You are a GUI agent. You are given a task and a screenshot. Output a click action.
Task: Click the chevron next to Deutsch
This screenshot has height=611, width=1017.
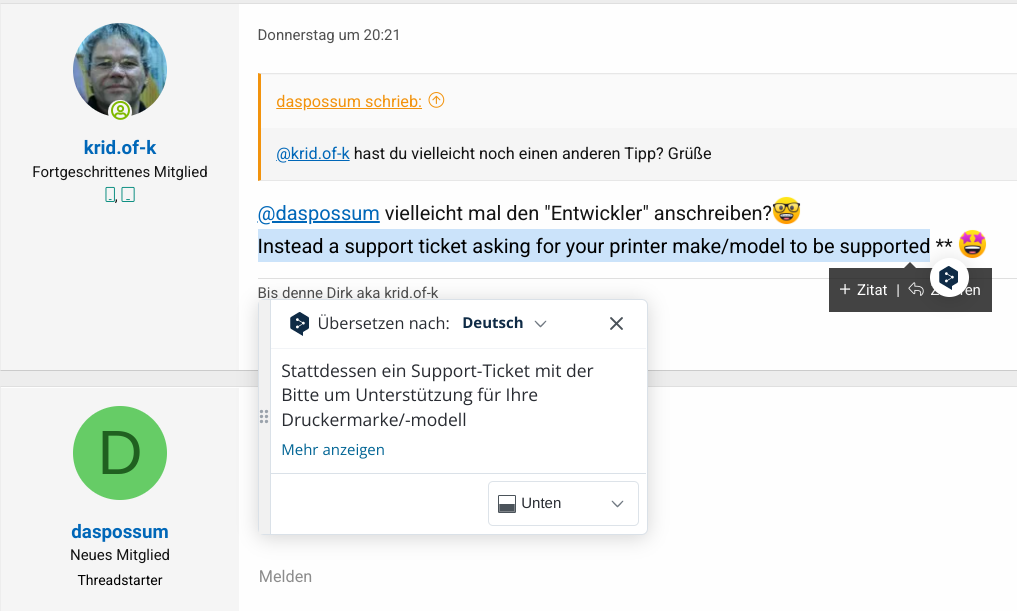[x=540, y=324]
